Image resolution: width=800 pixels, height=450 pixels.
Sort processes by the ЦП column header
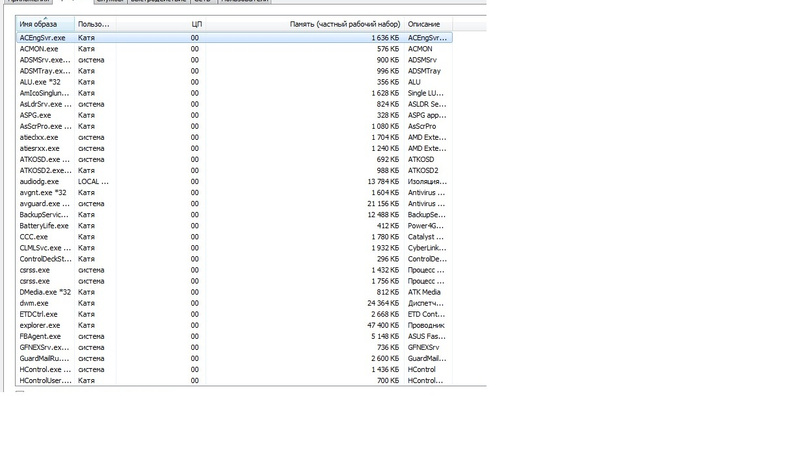coord(161,24)
